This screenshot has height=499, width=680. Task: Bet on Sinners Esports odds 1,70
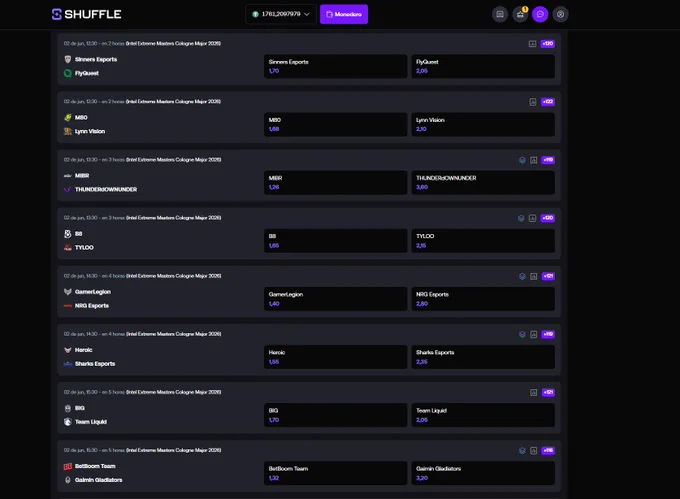pyautogui.click(x=336, y=66)
